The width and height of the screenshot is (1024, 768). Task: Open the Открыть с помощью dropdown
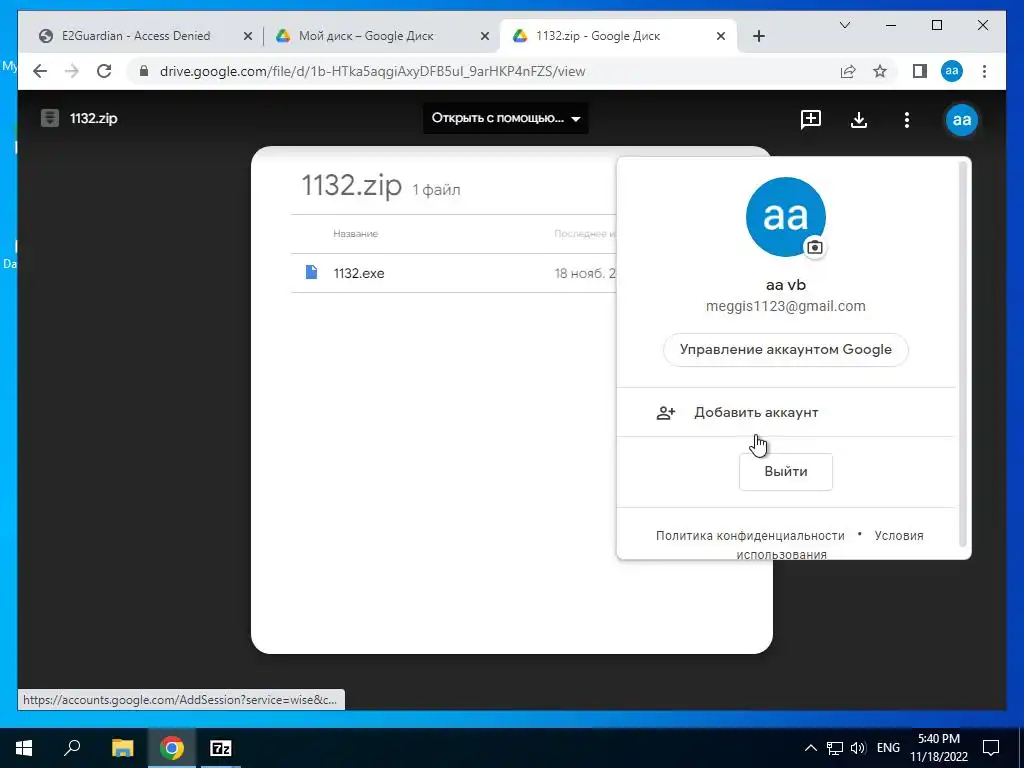tap(505, 118)
